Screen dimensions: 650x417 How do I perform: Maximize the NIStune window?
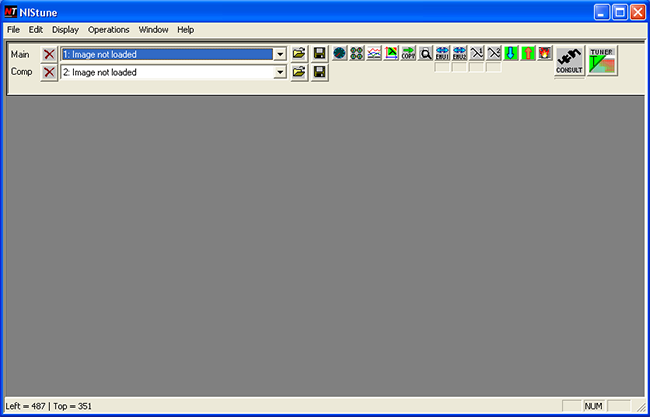620,12
